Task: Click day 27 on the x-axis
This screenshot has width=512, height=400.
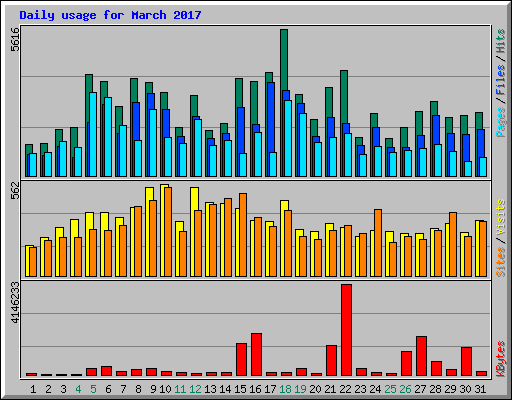Action: pyautogui.click(x=420, y=389)
